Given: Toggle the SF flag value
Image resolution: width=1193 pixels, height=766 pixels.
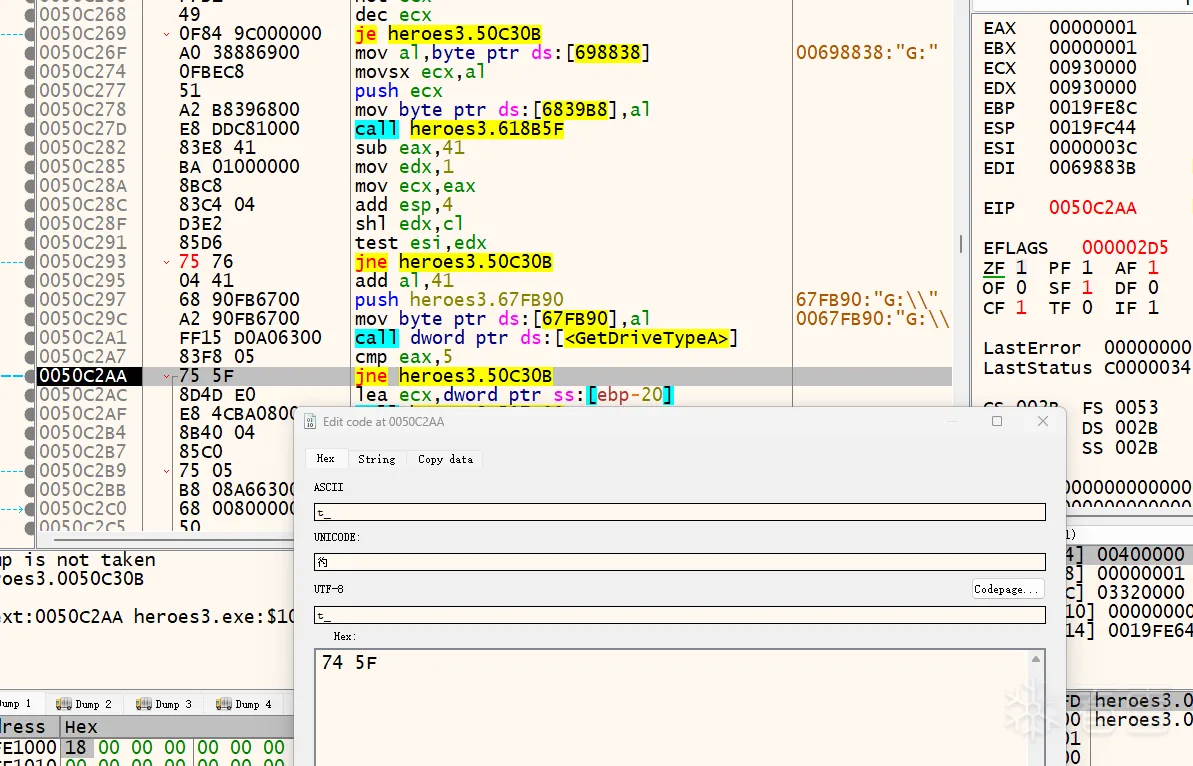Looking at the screenshot, I should [x=1089, y=288].
